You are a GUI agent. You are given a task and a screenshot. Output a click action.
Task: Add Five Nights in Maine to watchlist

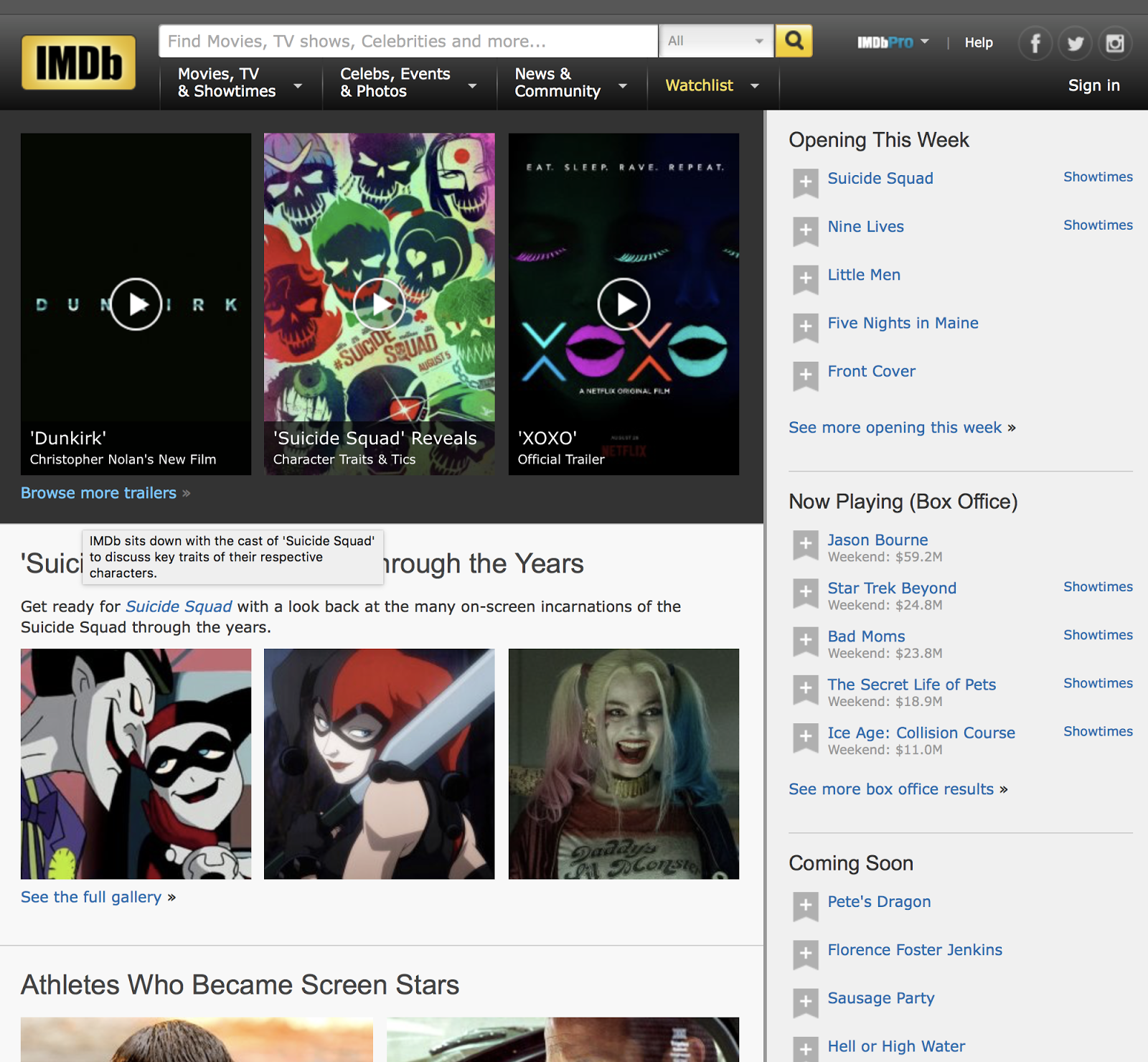806,327
